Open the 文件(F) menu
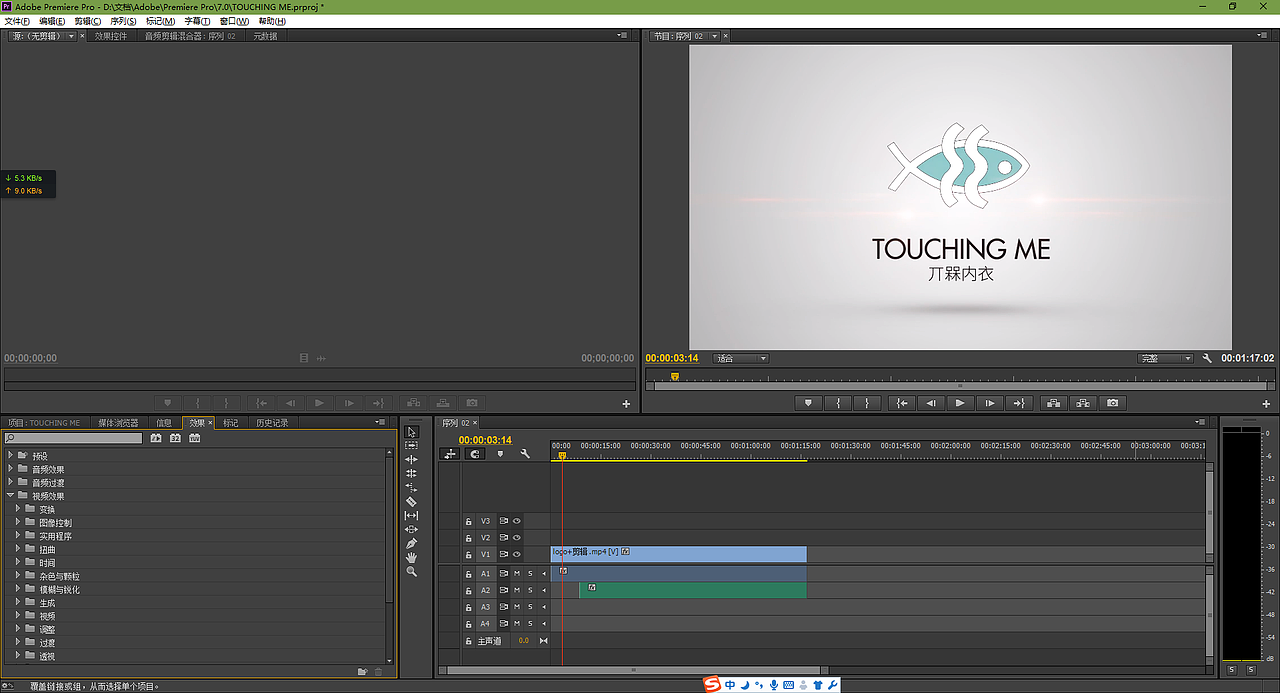1280x693 pixels. coord(17,21)
